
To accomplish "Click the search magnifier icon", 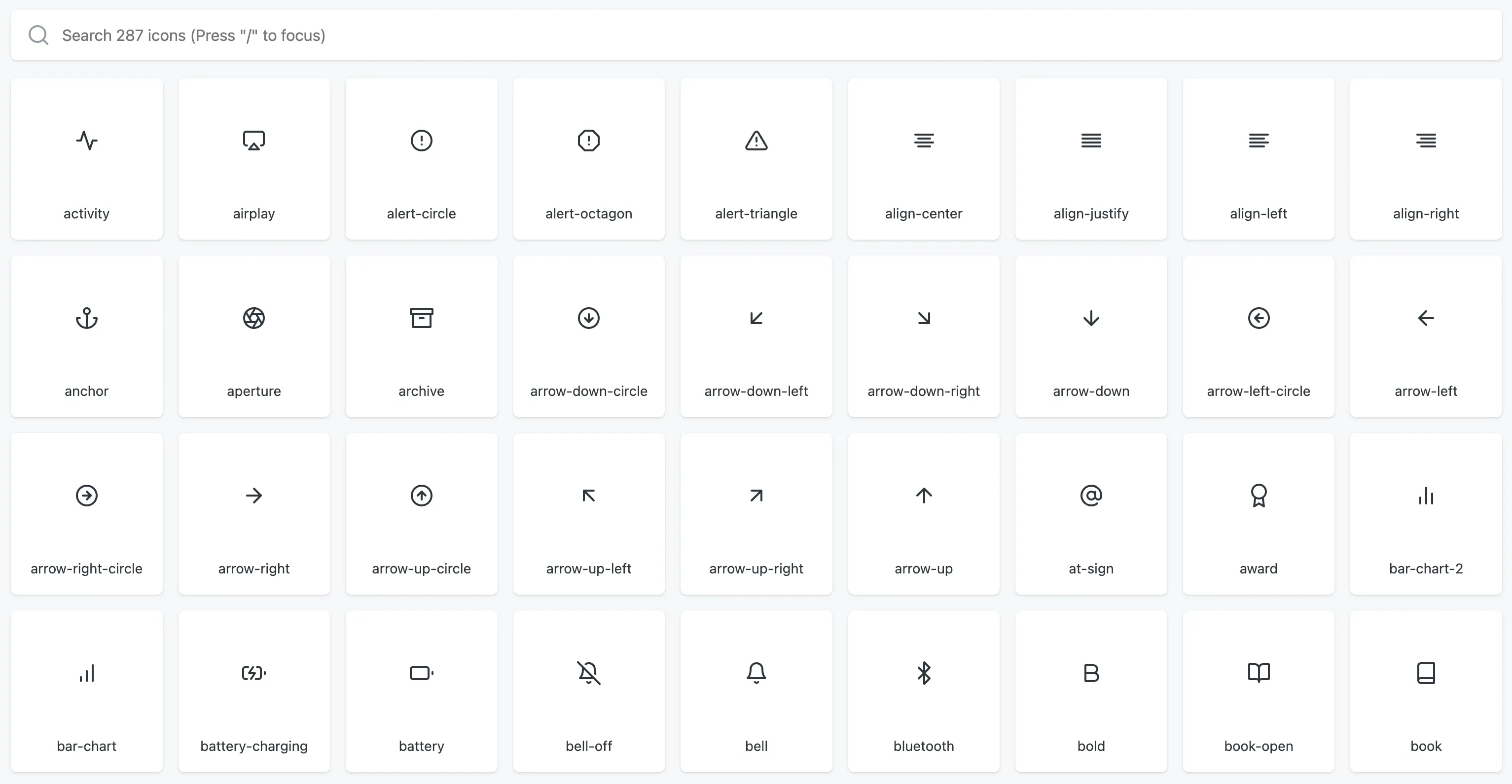I will 38,35.
